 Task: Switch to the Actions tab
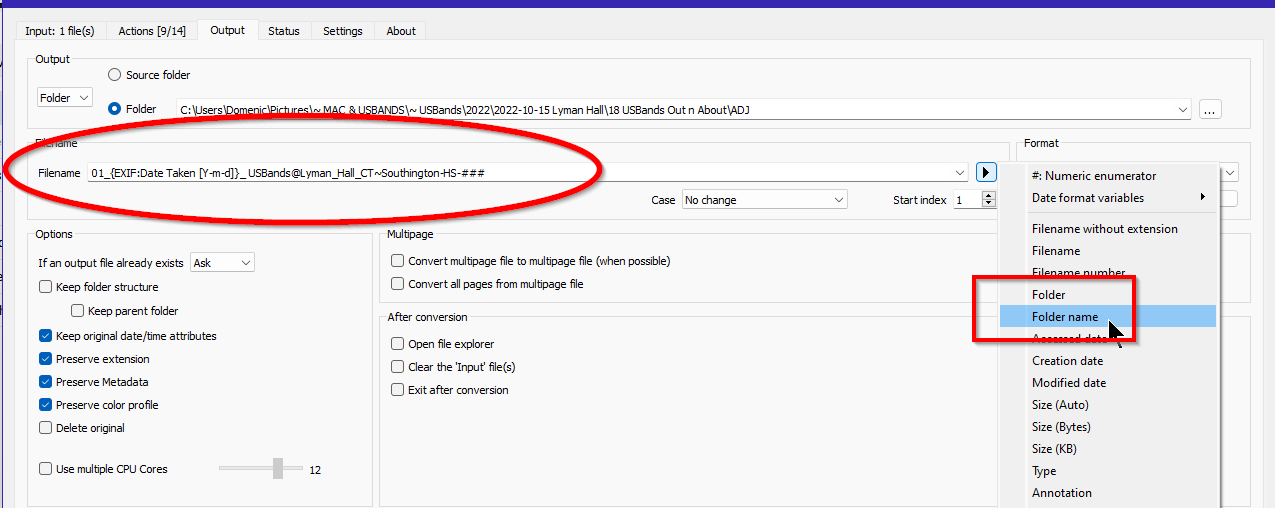pos(152,31)
